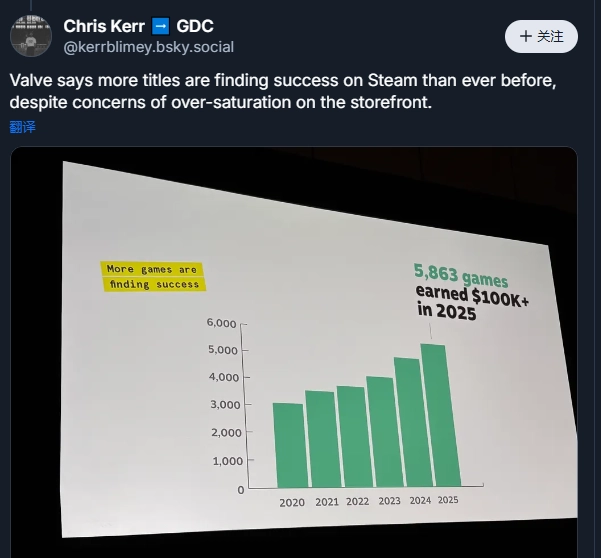601x558 pixels.
Task: Click the blue arrow emoji in display name
Action: tap(161, 26)
